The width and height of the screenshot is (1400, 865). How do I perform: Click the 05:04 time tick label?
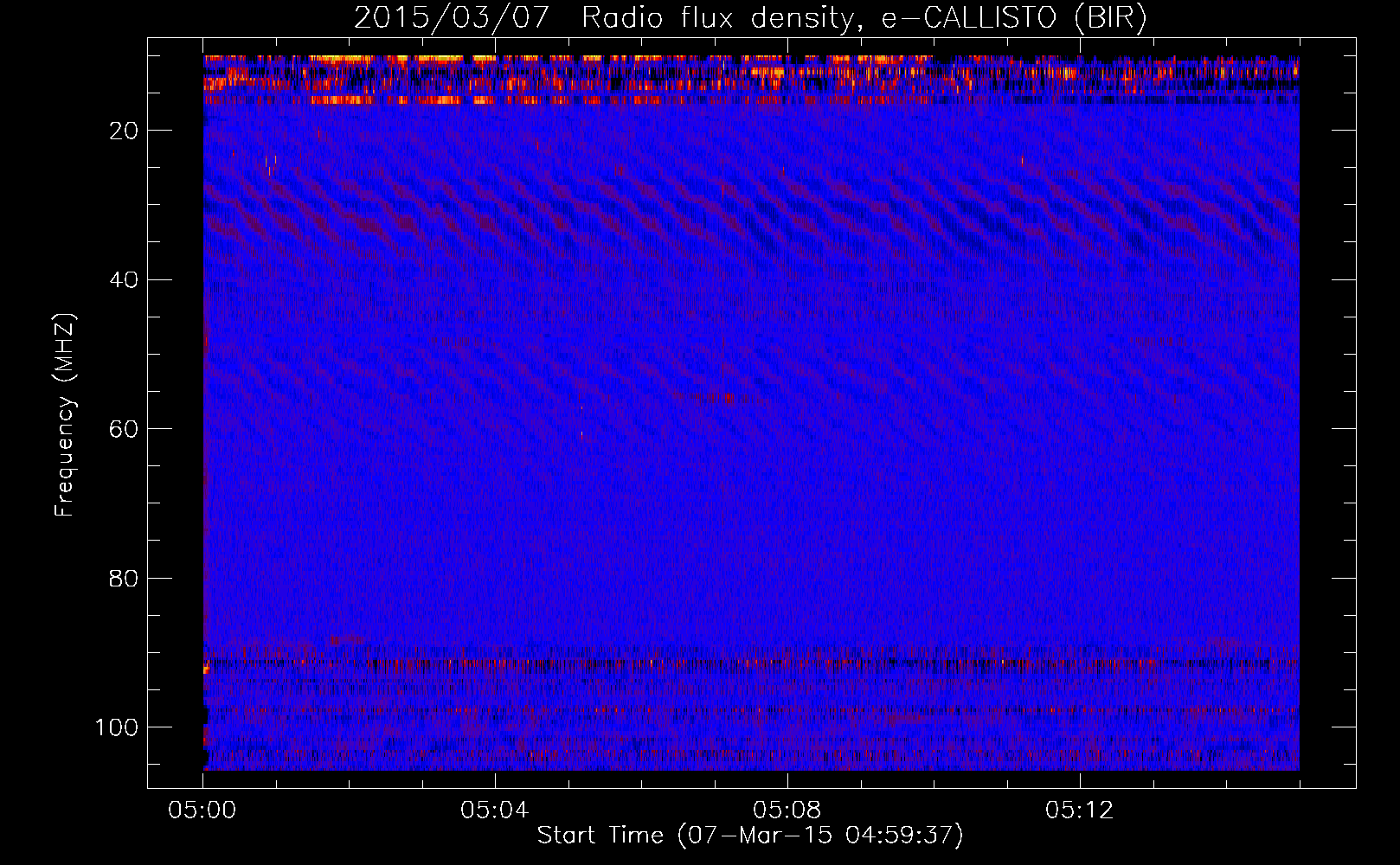click(x=495, y=811)
